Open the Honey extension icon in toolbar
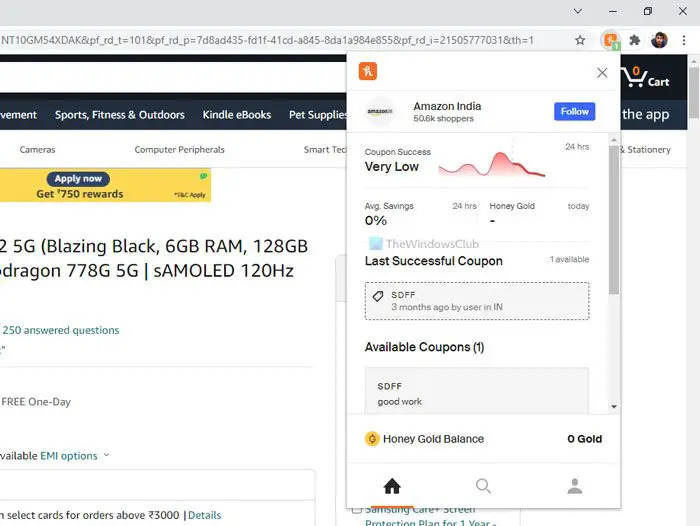The image size is (700, 526). [x=611, y=40]
